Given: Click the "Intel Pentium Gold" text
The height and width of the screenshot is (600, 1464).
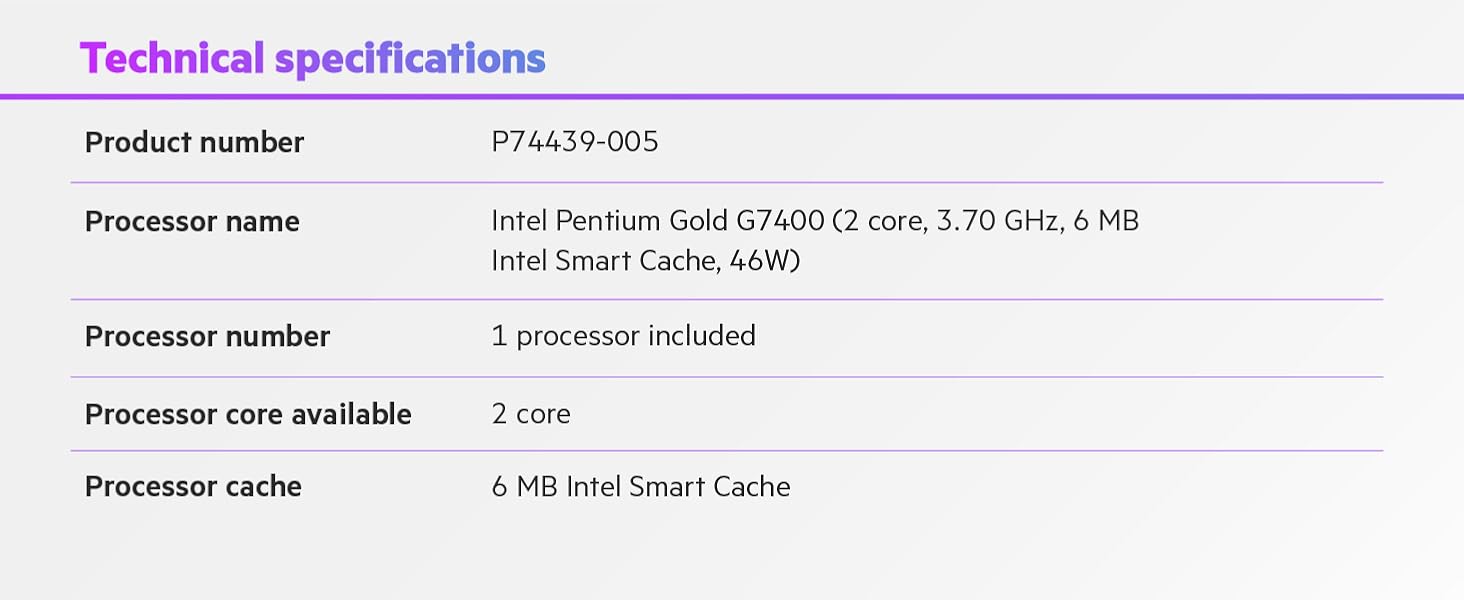Looking at the screenshot, I should tap(609, 220).
